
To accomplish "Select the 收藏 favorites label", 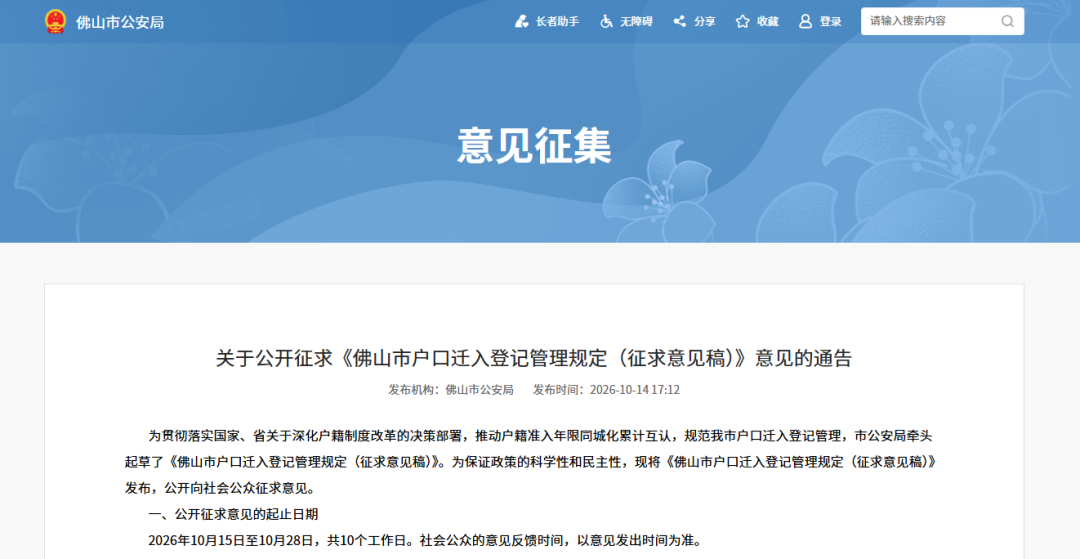I will pyautogui.click(x=767, y=21).
